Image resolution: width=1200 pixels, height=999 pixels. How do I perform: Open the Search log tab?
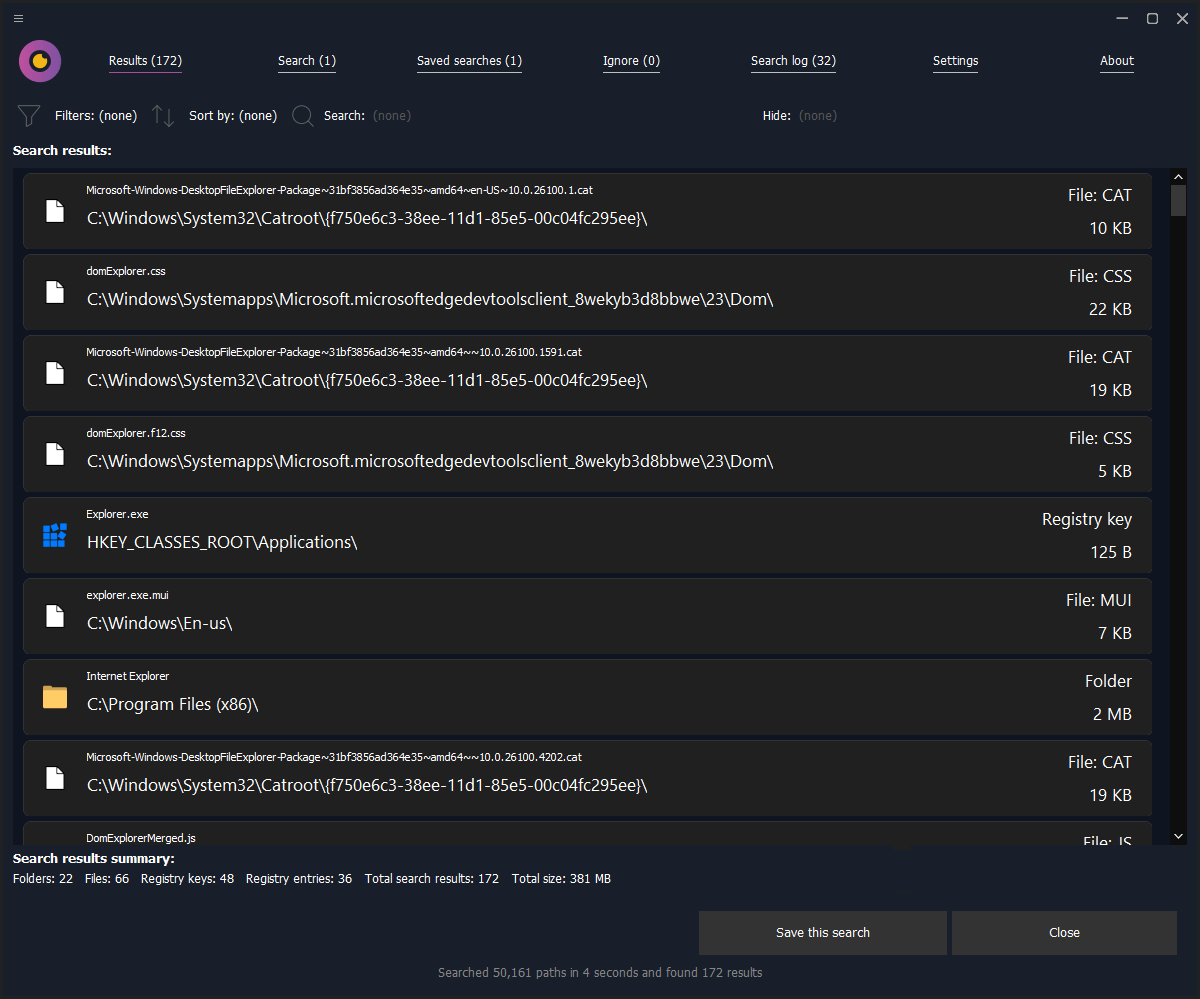coord(793,61)
